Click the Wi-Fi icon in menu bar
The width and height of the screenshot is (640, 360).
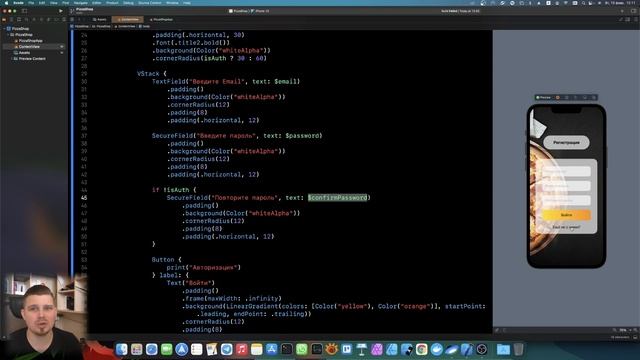(566, 3)
